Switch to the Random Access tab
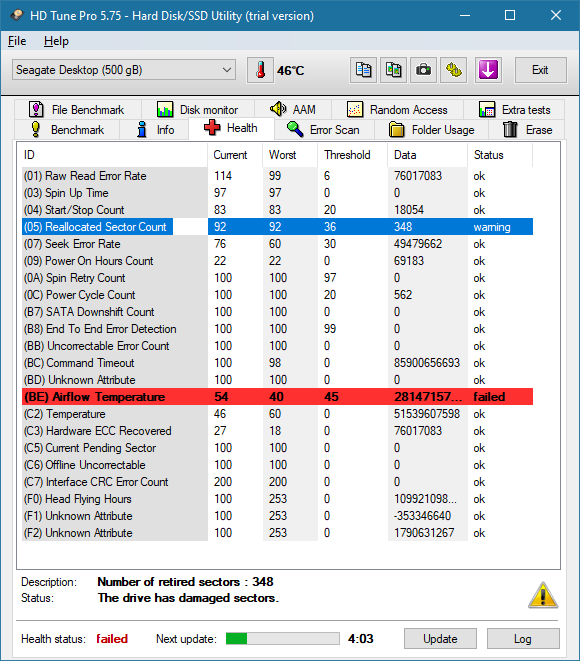 (397, 110)
